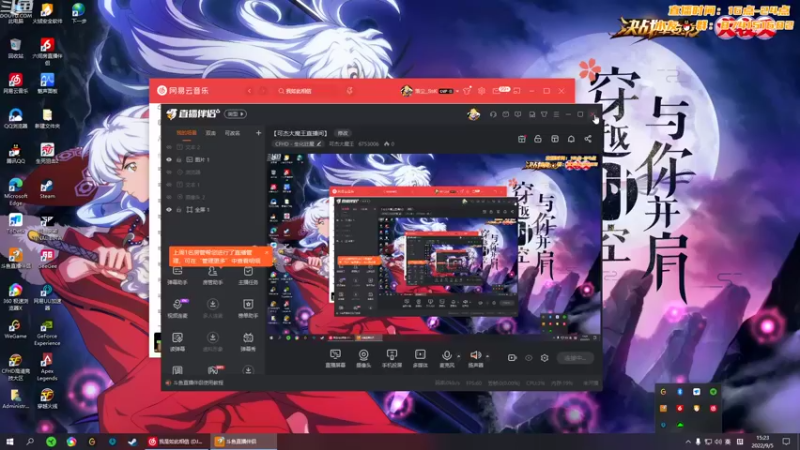Viewport: 800px width, 450px height.
Task: Click the headset support icon in the 直播伴侣 title bar
Action: (x=493, y=114)
